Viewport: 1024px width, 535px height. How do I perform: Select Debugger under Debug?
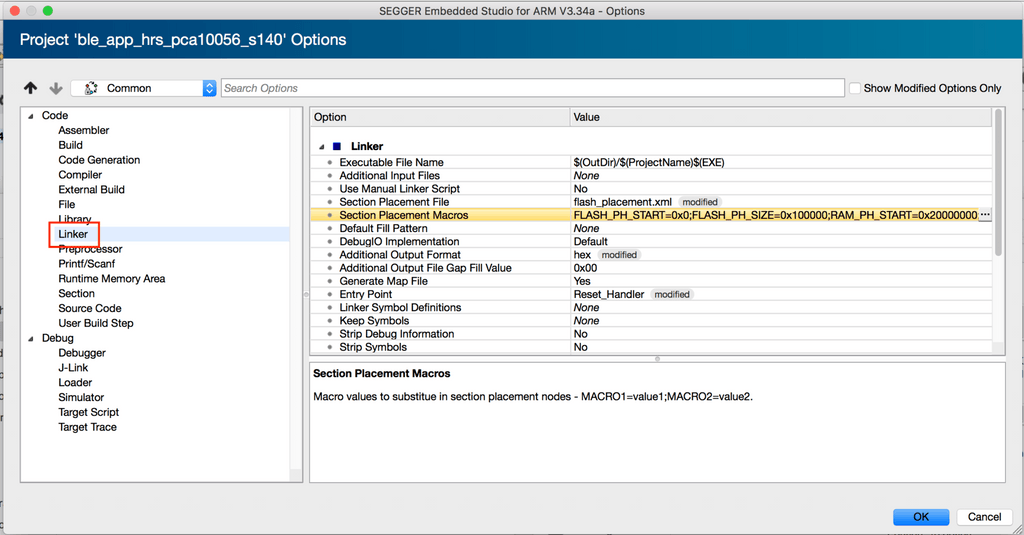[82, 353]
